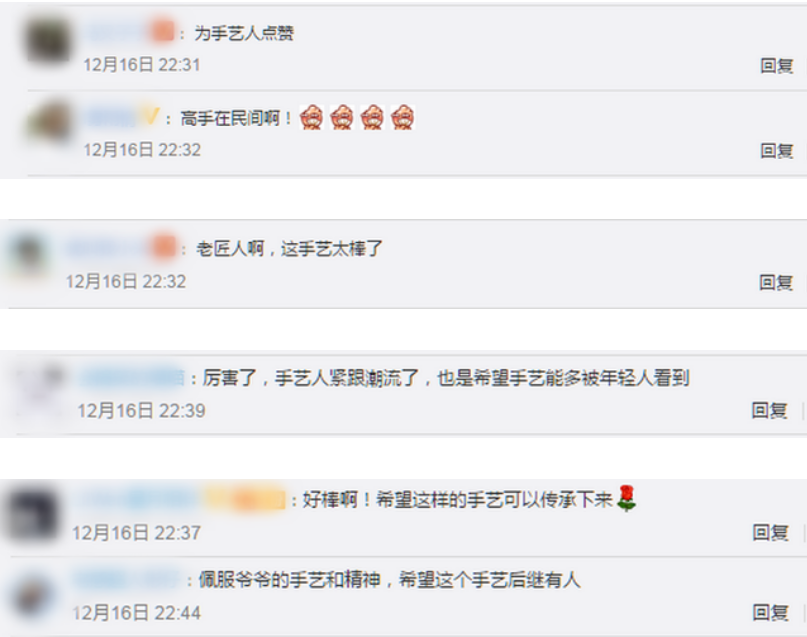Reply to the comment posted at 22:37
Viewport: 807px width, 637px height.
click(770, 533)
